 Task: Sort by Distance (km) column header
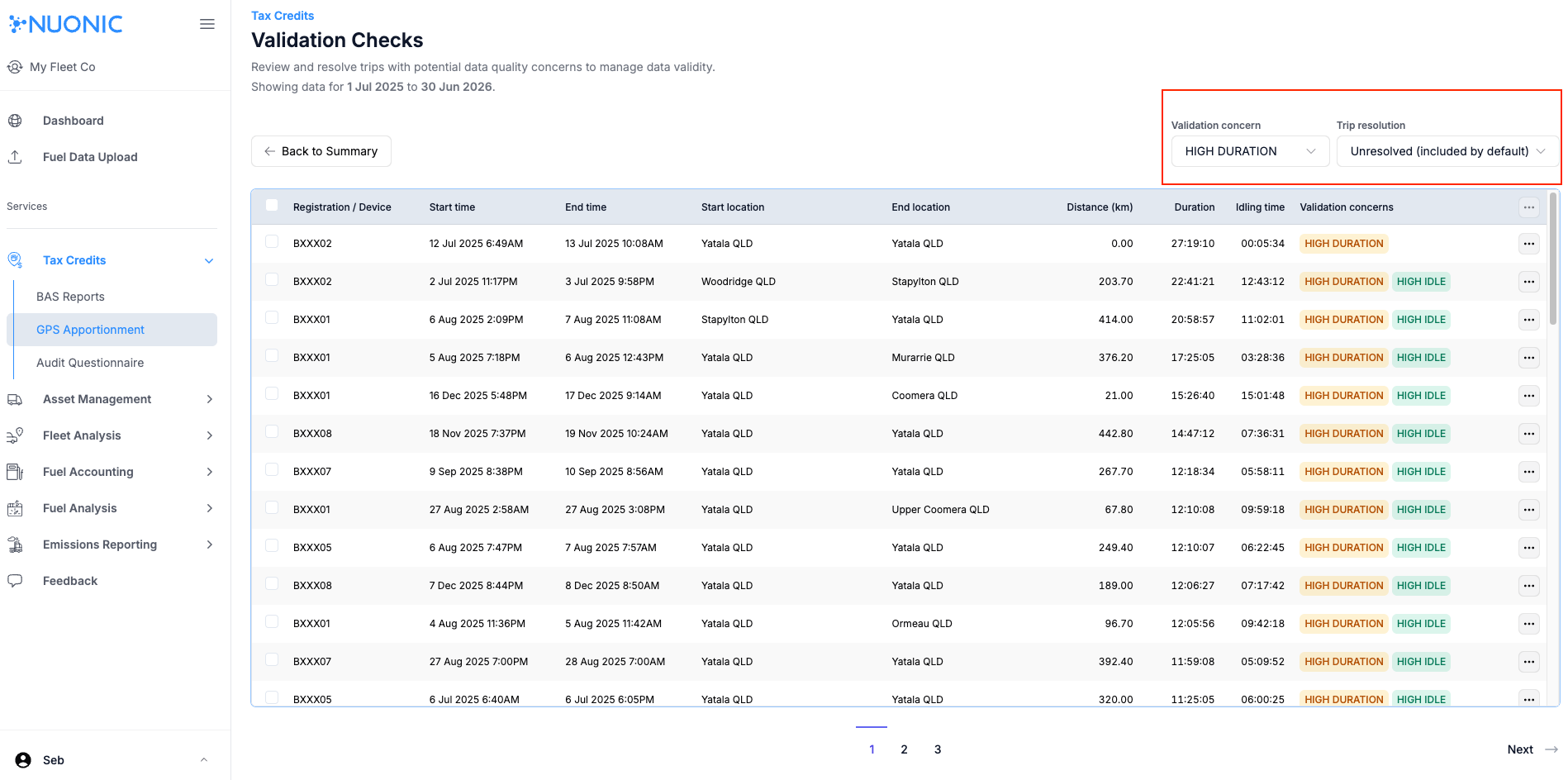1100,207
